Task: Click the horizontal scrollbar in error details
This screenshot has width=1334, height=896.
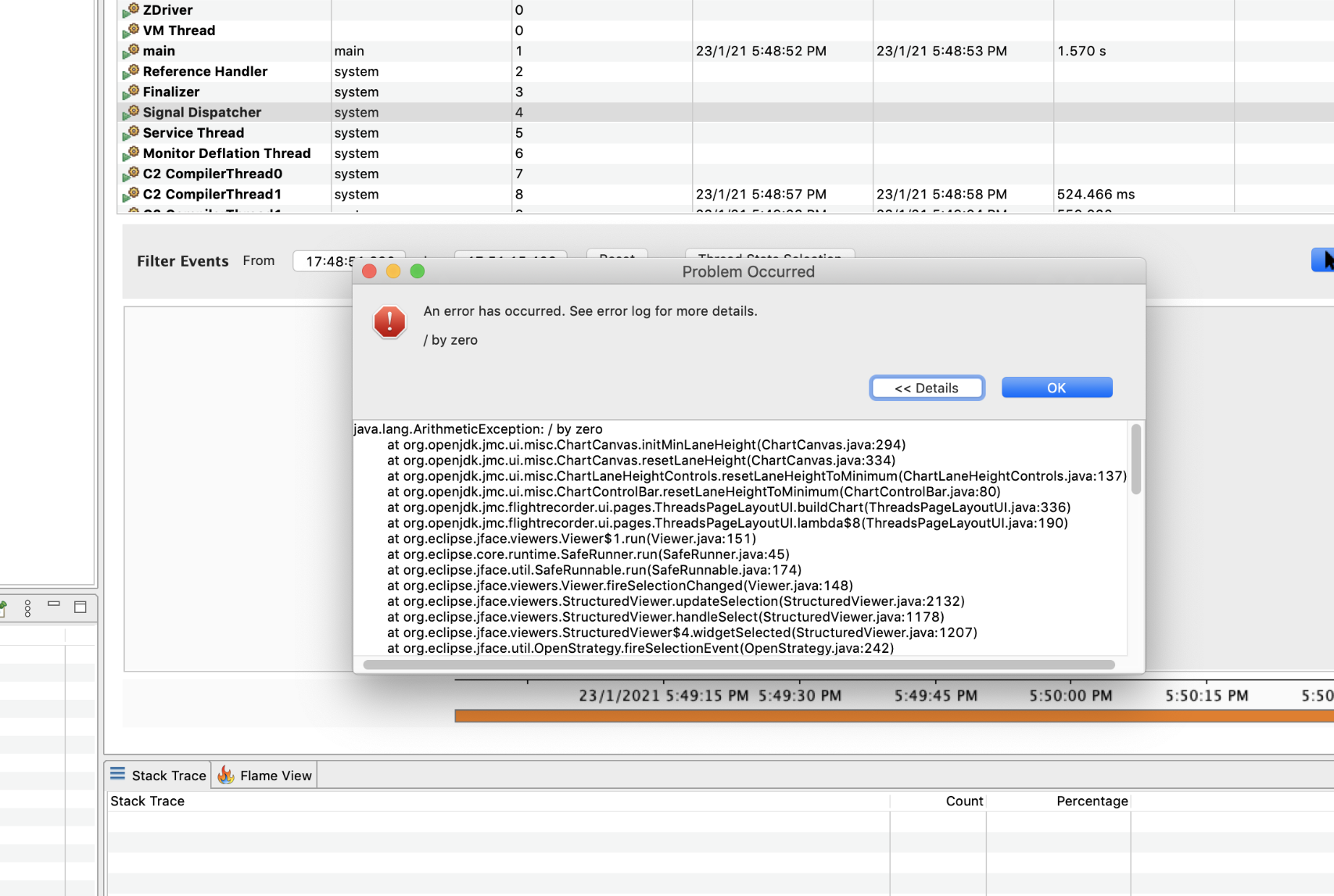Action: click(x=738, y=665)
